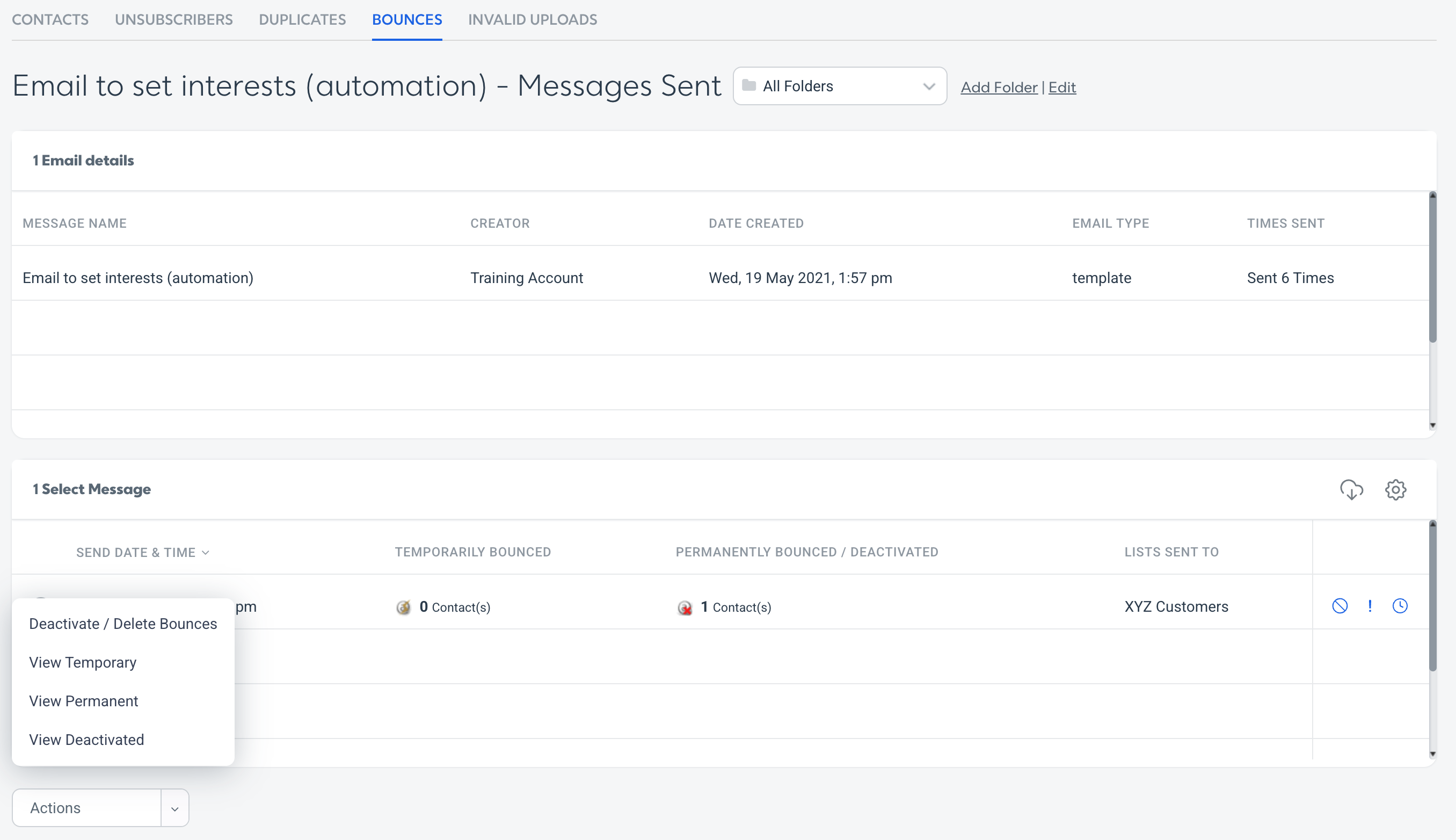Click the permanently bounced contact icon
The image size is (1456, 840).
tap(685, 607)
